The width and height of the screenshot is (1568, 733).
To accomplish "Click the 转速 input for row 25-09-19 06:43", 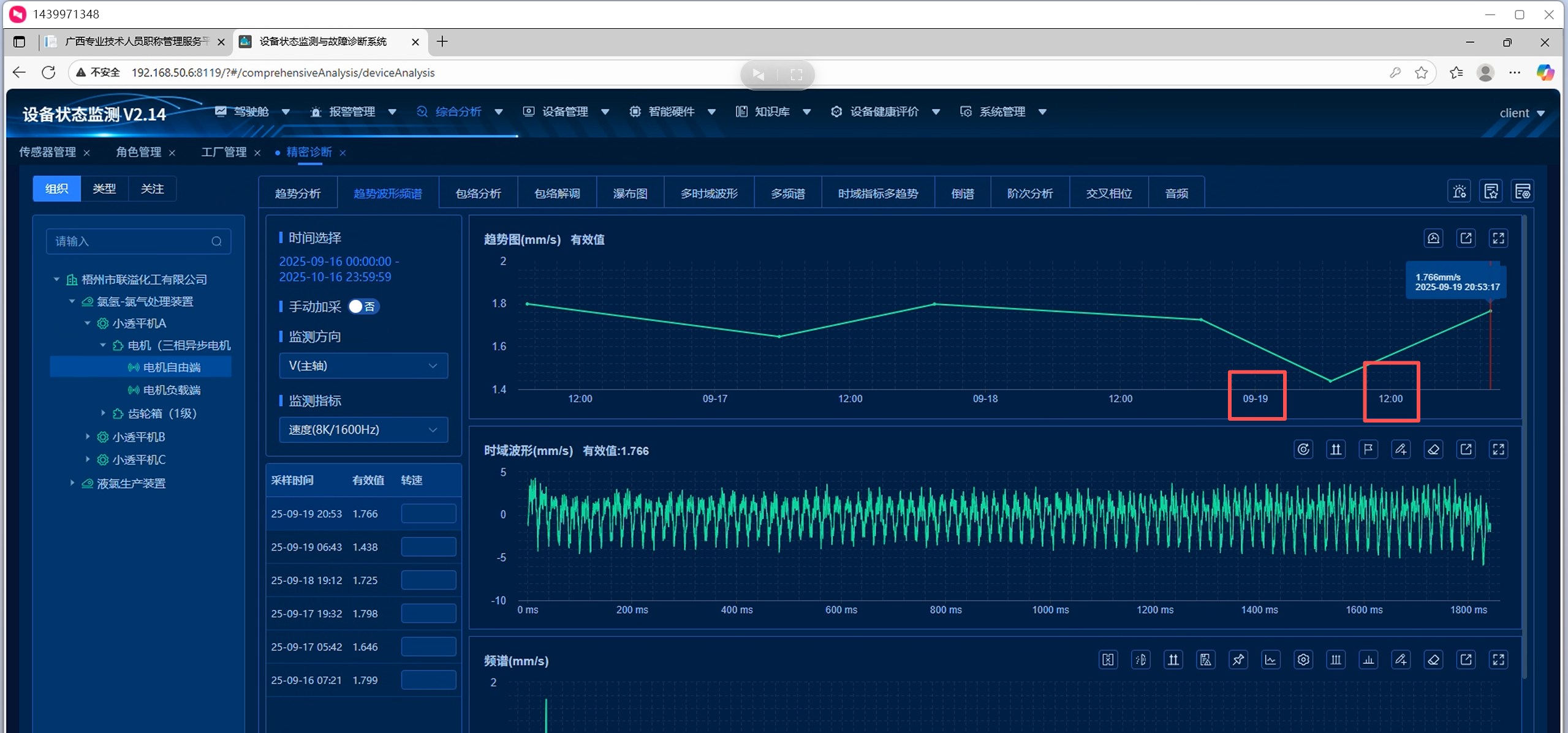I will [428, 546].
